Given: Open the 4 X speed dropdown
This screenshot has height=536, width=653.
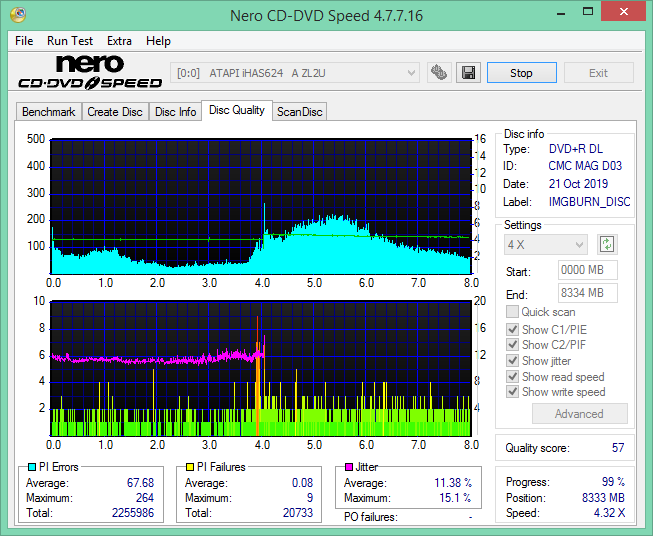Looking at the screenshot, I should click(x=546, y=244).
